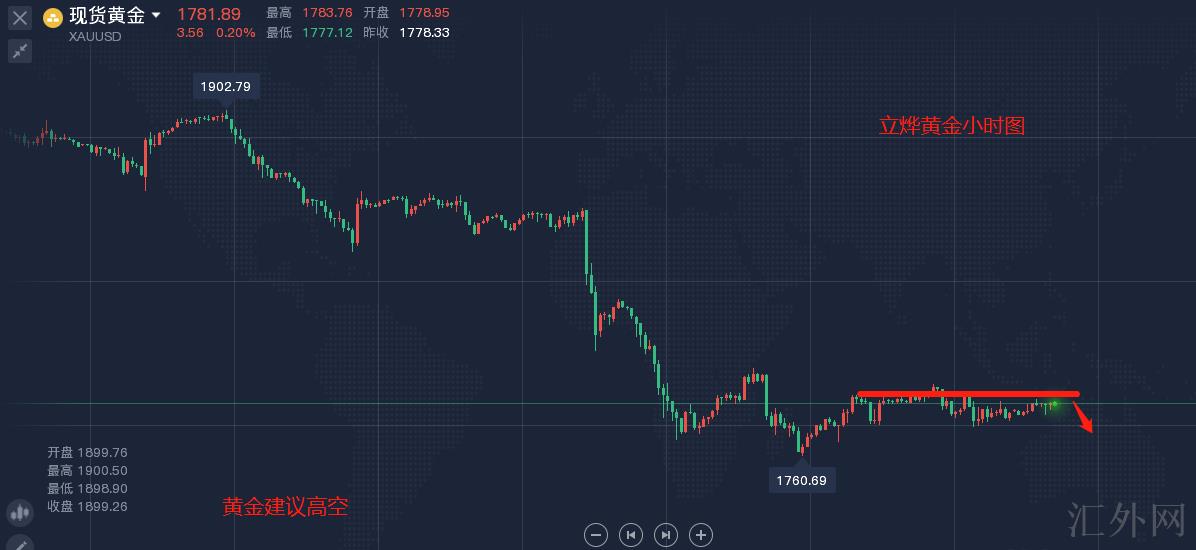The image size is (1196, 550).
Task: Open the candlestick chart type icon
Action: coord(19,513)
